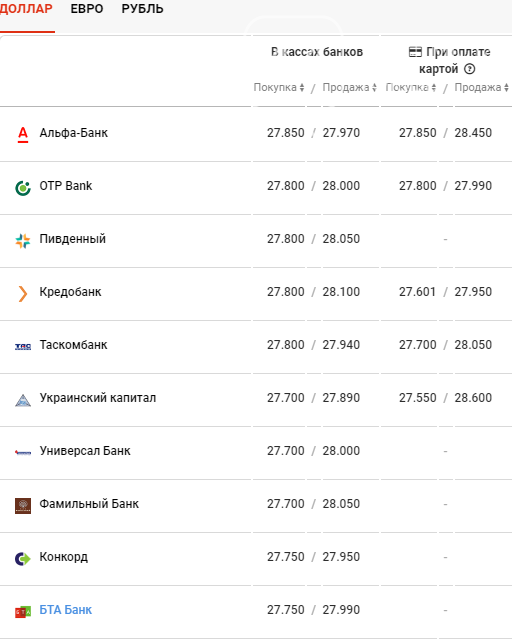Select the ДОЛЛАР currency tab
This screenshot has width=512, height=640.
point(26,9)
